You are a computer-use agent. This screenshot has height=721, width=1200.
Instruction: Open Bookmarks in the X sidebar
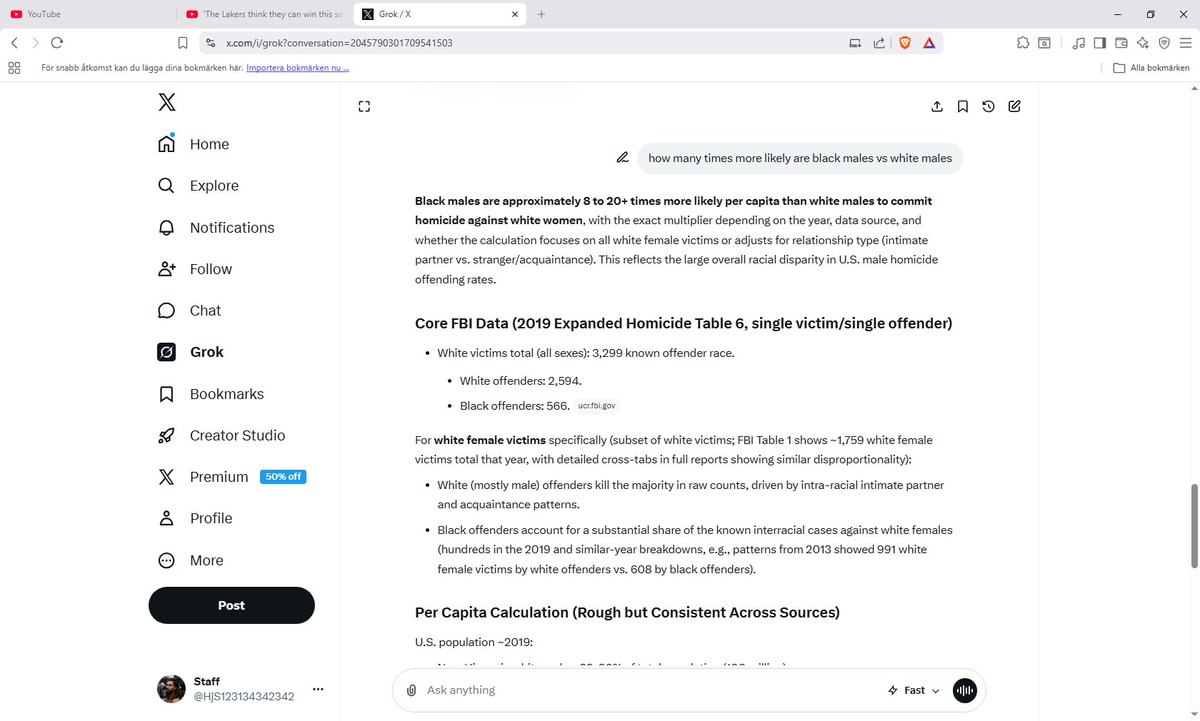tap(211, 394)
